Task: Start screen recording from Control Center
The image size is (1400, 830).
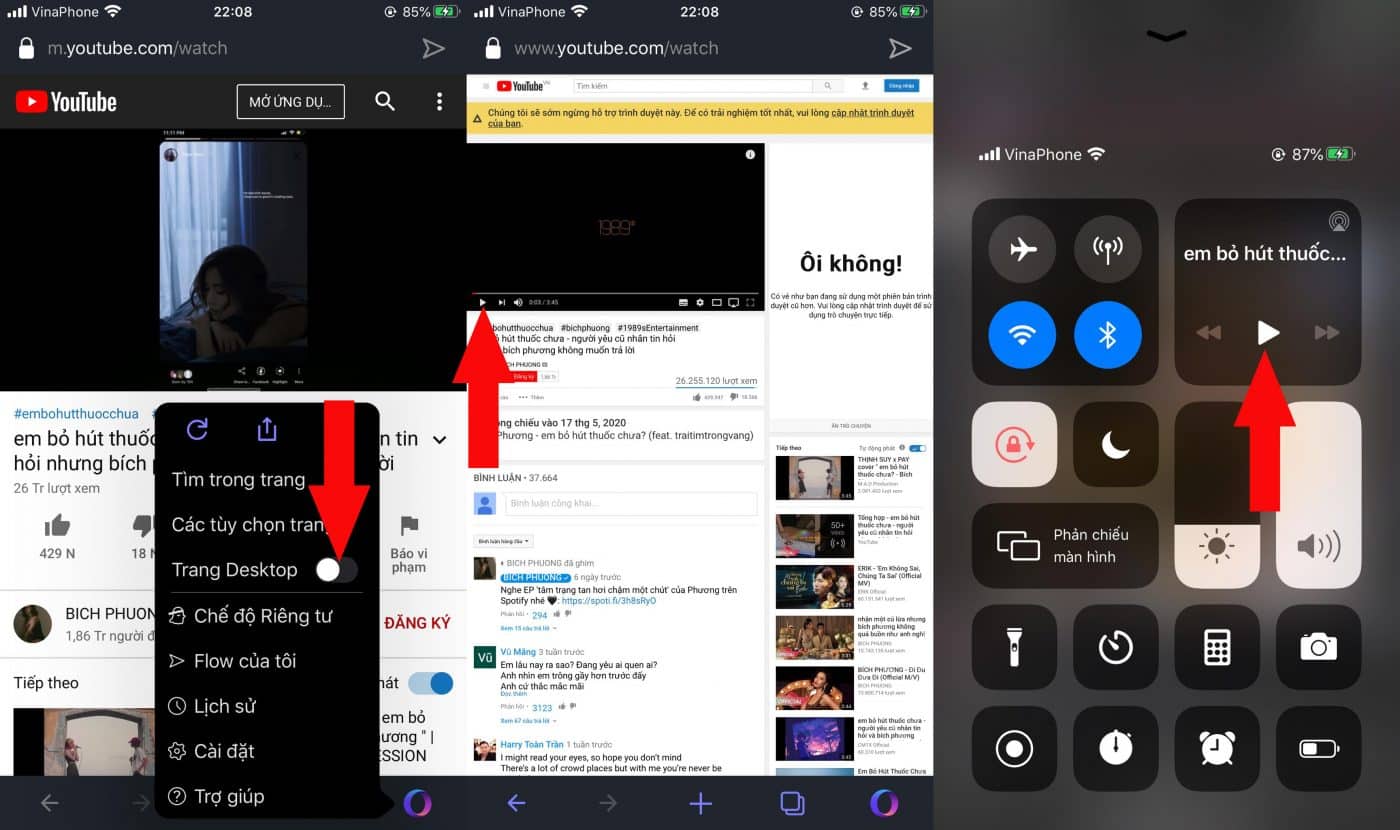Action: pos(1015,749)
